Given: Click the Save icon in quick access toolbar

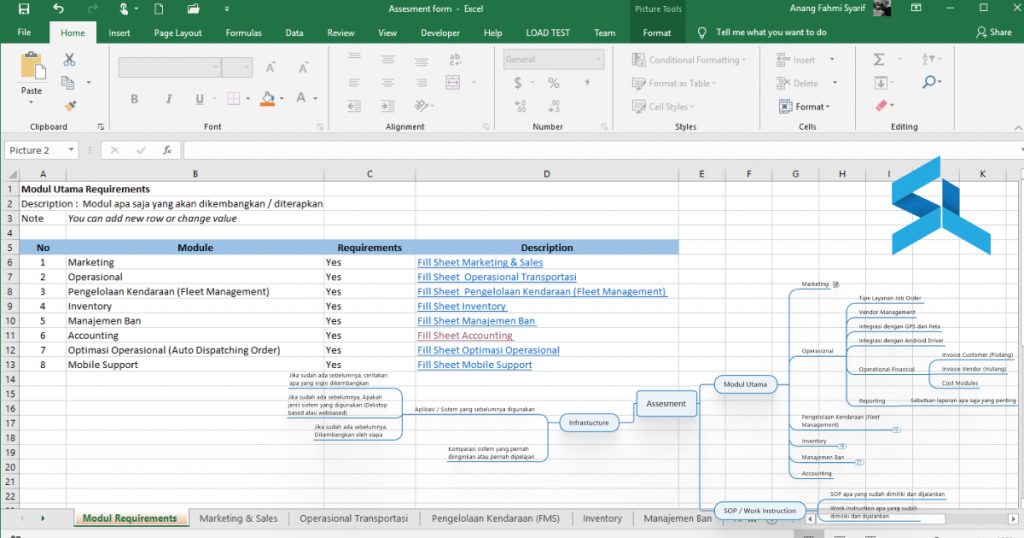Looking at the screenshot, I should (x=24, y=8).
